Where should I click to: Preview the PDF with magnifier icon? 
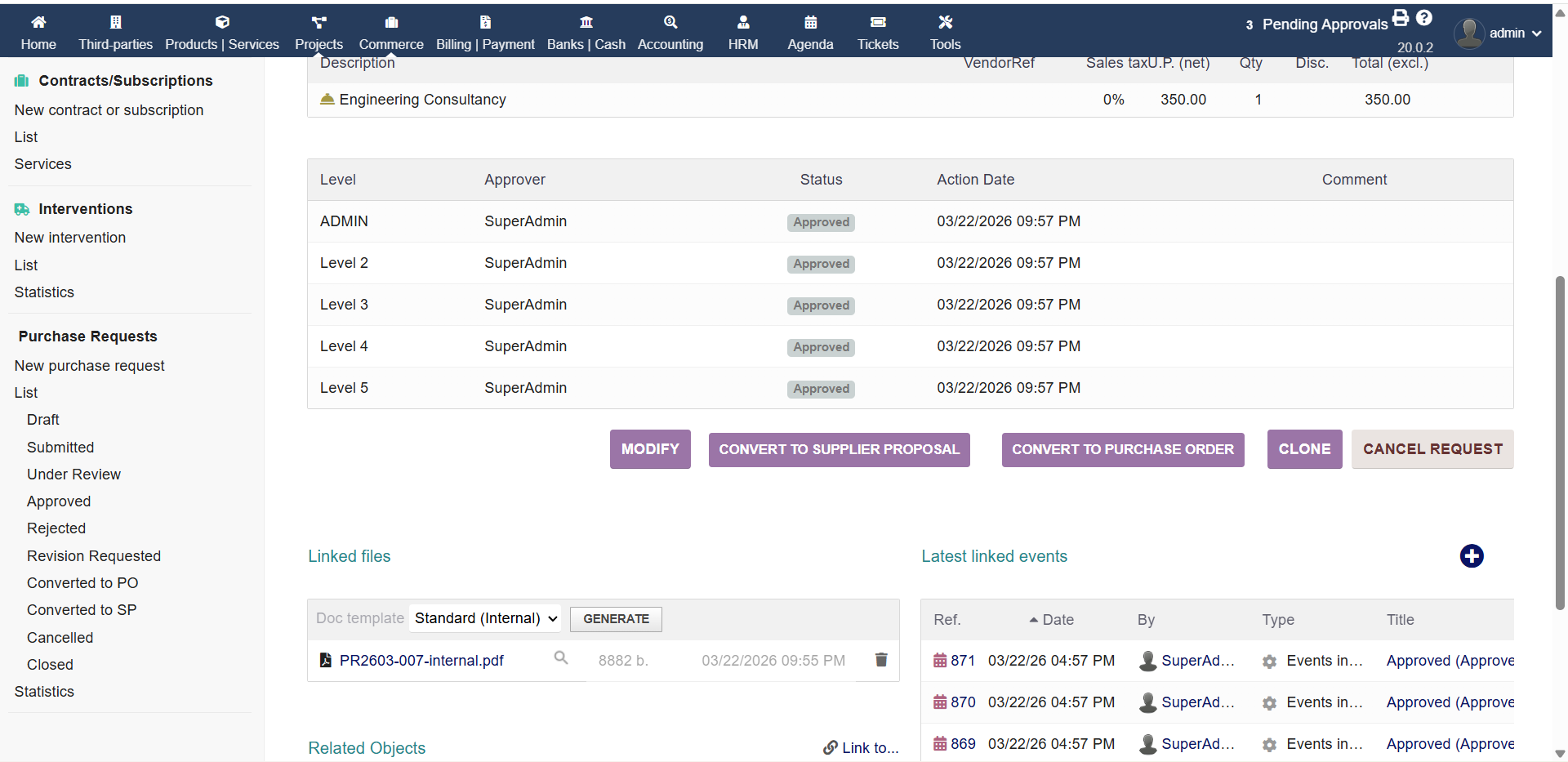coord(561,658)
